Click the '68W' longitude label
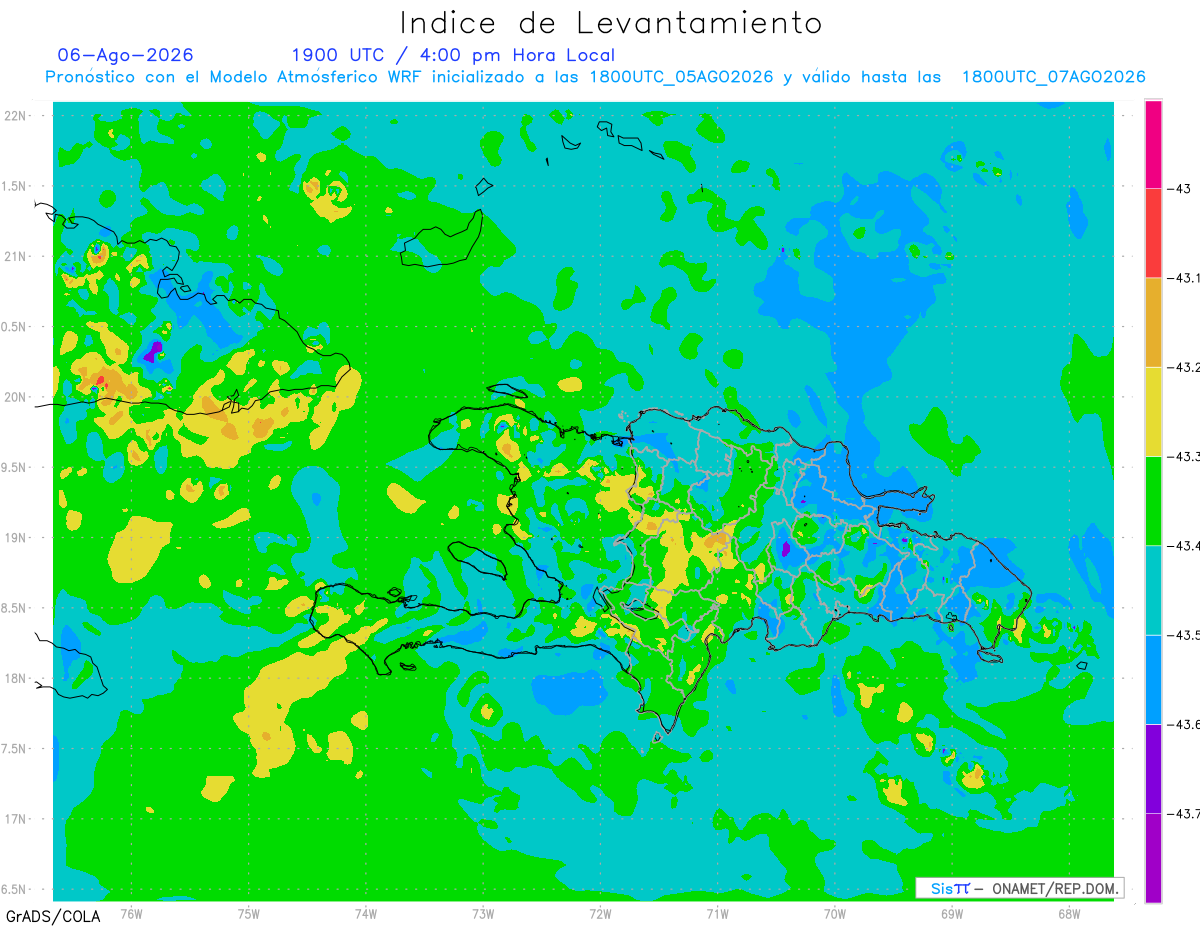1200x927 pixels. 1069,913
